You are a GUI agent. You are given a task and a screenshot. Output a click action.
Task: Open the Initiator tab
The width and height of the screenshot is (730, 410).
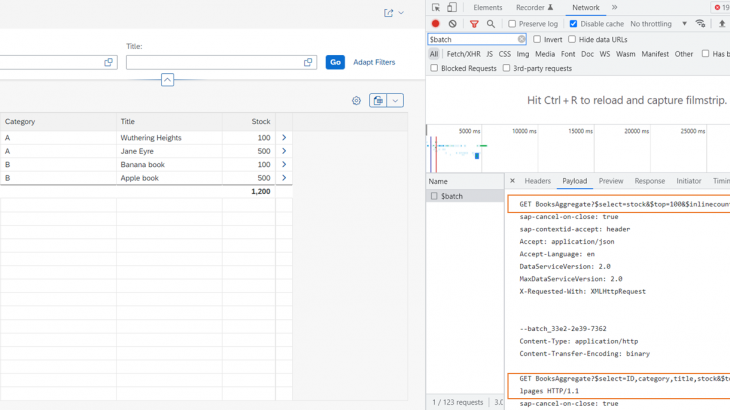click(689, 181)
